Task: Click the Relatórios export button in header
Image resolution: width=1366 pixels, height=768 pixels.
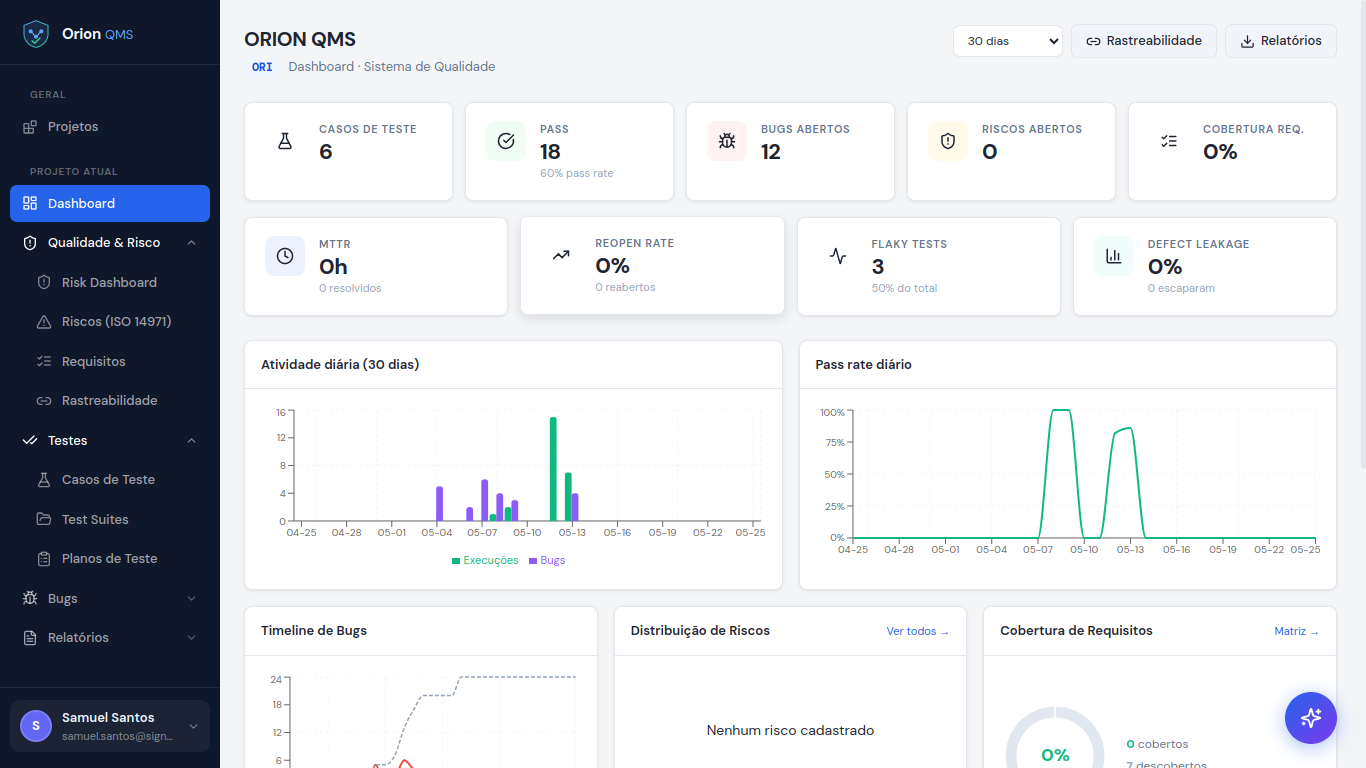Action: pos(1281,41)
